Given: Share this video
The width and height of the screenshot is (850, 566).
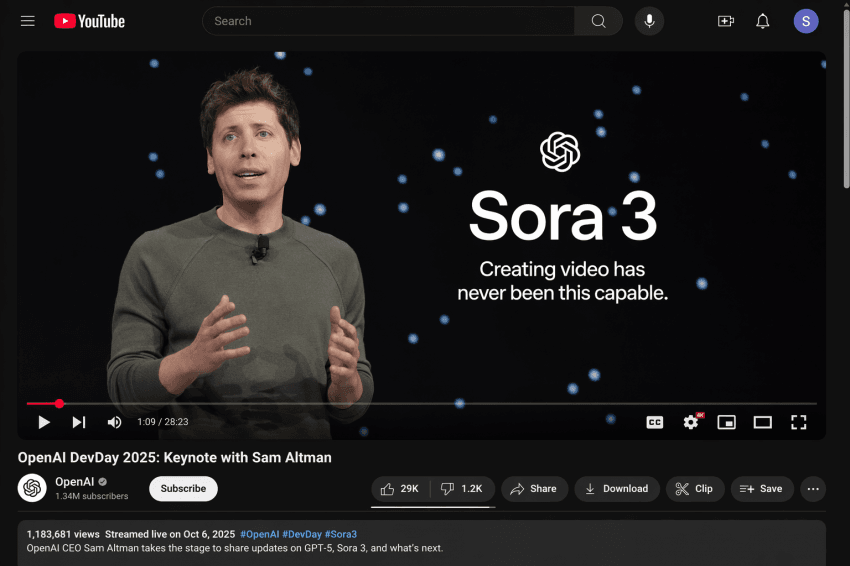Looking at the screenshot, I should pos(534,489).
